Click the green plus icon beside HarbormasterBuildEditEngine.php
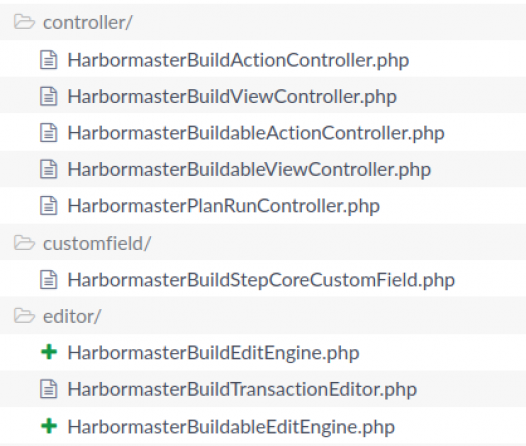The height and width of the screenshot is (446, 526). click(49, 352)
